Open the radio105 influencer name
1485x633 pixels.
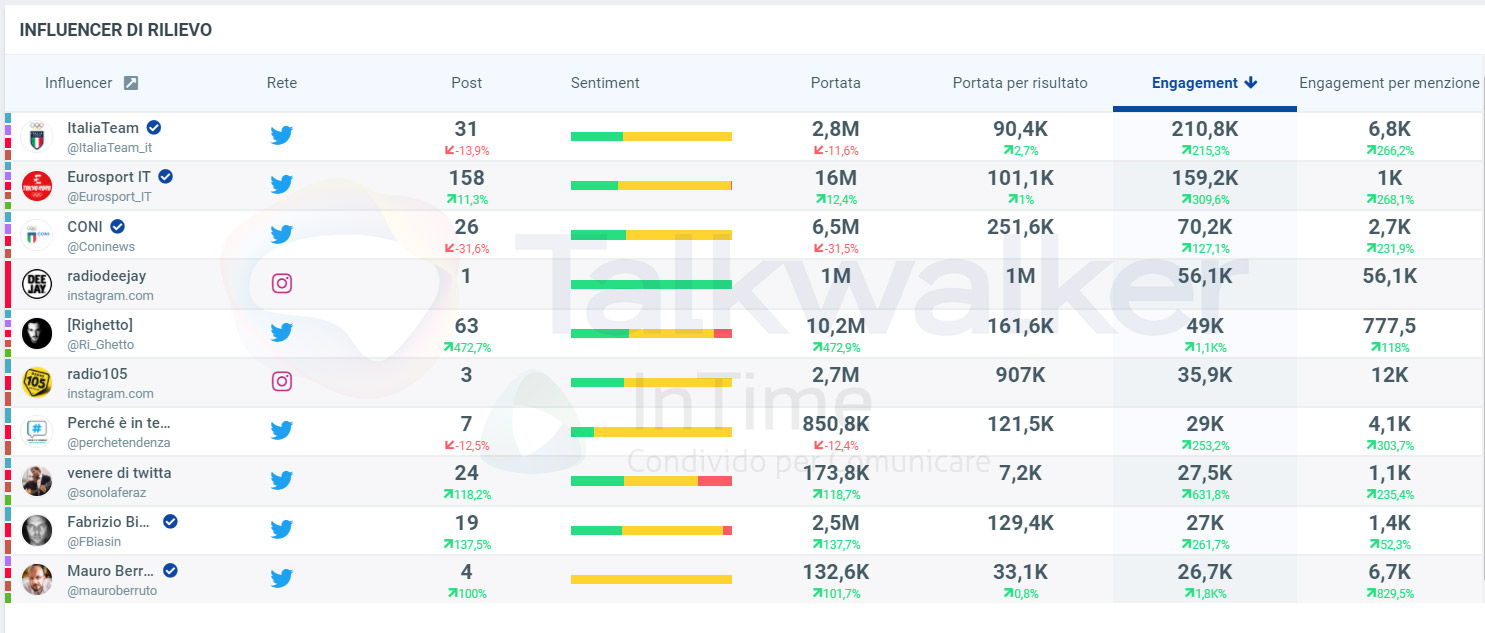tap(97, 374)
